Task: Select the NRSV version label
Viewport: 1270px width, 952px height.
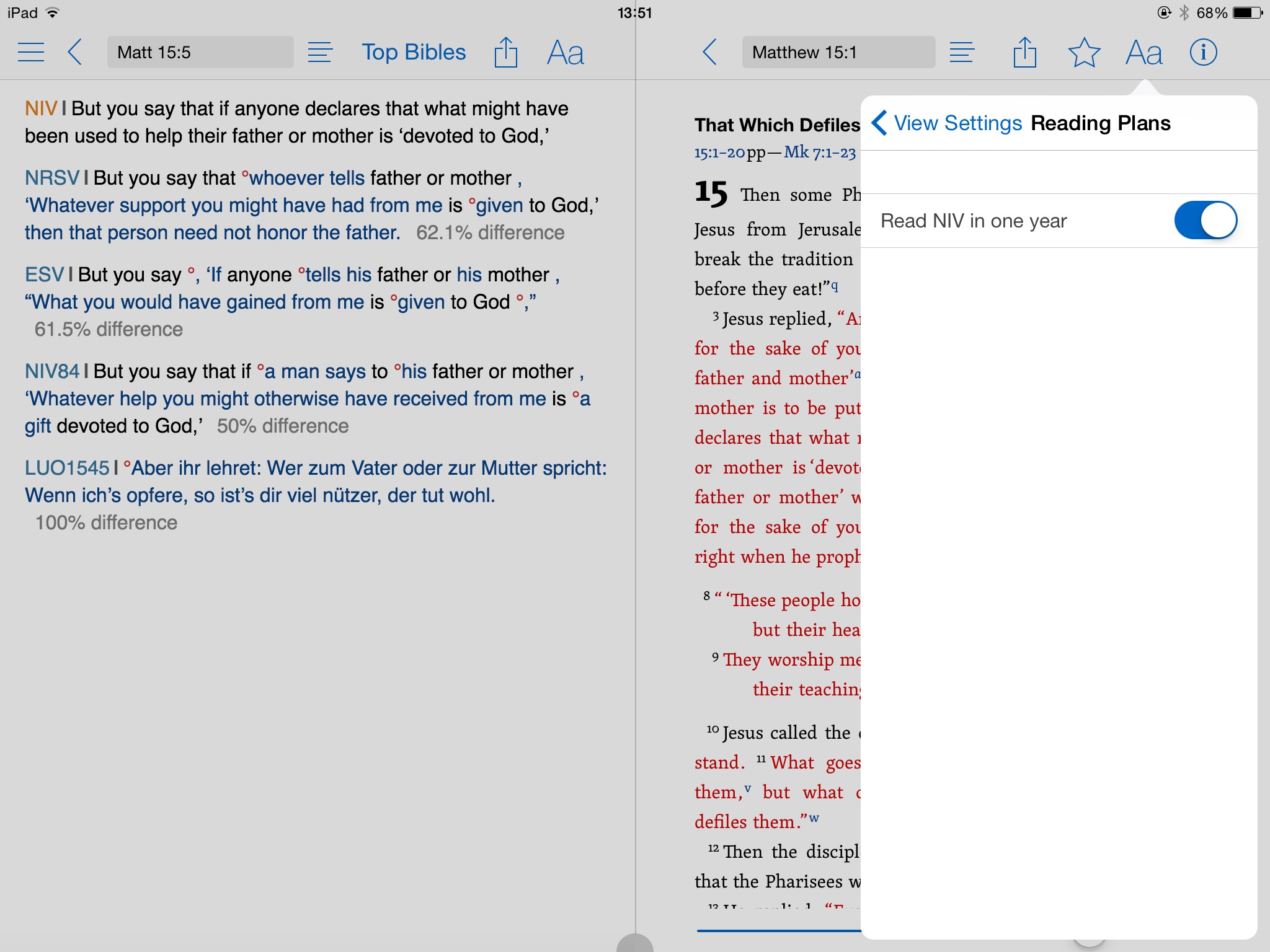Action: [52, 178]
